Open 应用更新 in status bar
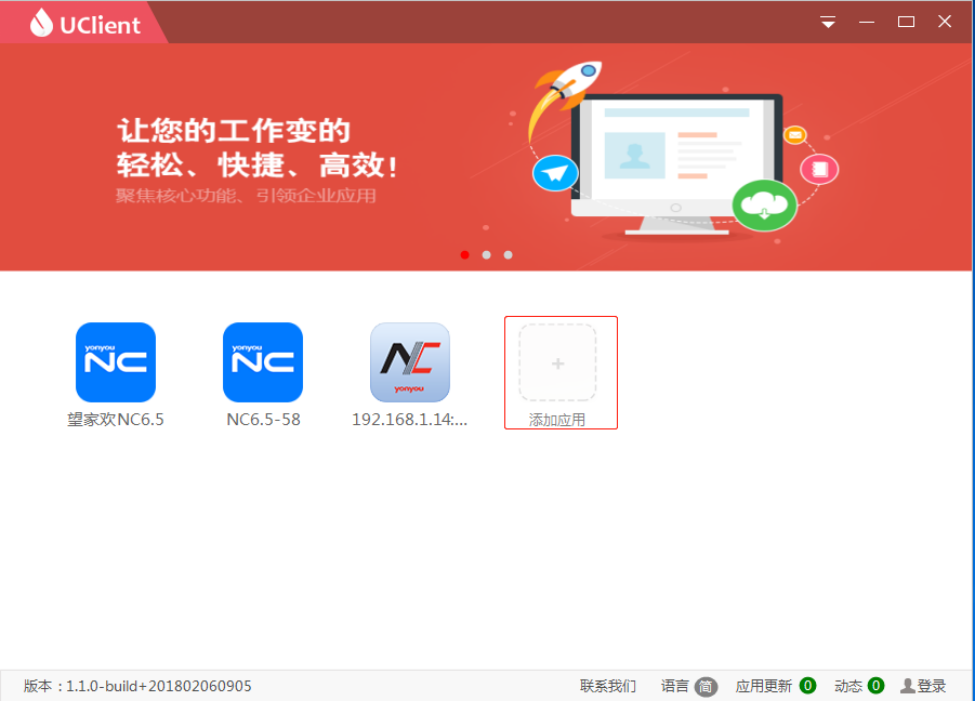975x701 pixels. coord(764,686)
